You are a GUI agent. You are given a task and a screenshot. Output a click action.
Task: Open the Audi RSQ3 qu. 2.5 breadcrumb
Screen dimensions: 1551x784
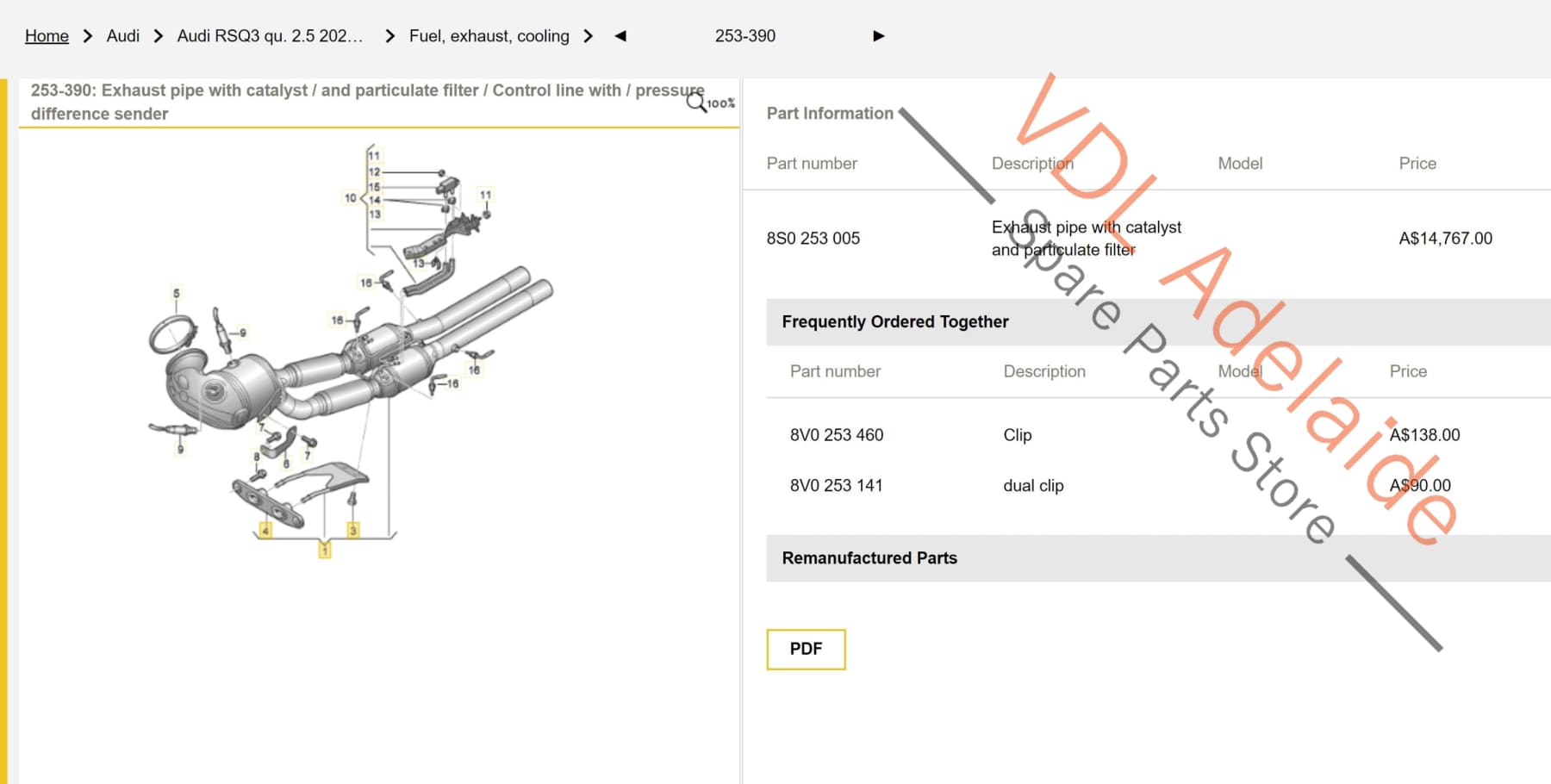click(x=270, y=36)
